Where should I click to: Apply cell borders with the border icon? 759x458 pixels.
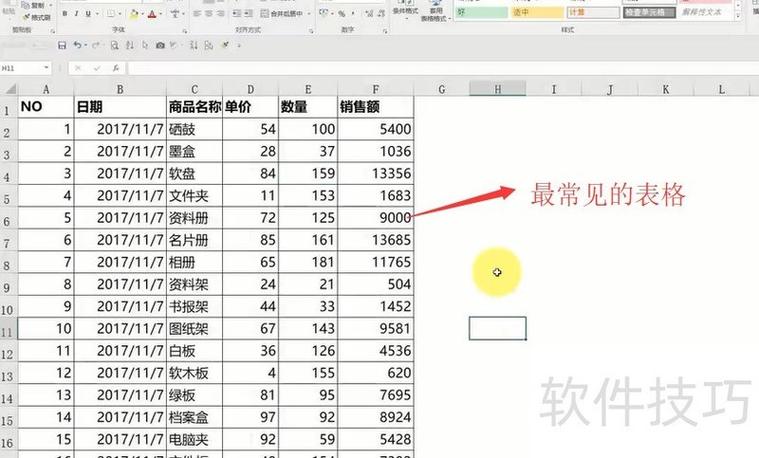pos(110,14)
